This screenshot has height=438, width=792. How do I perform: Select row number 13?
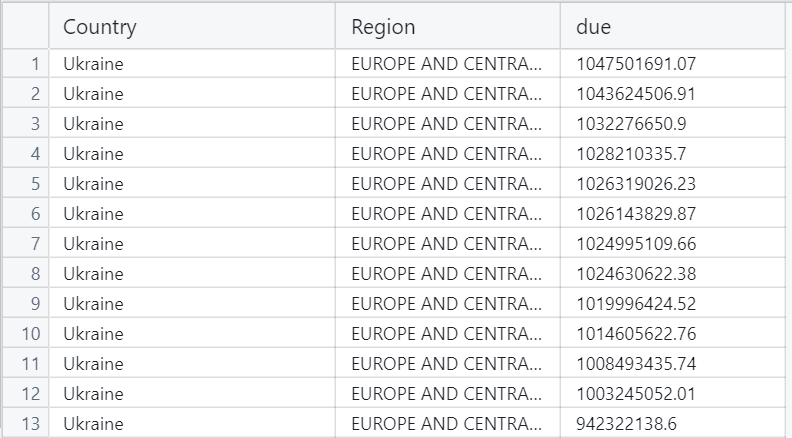26,423
